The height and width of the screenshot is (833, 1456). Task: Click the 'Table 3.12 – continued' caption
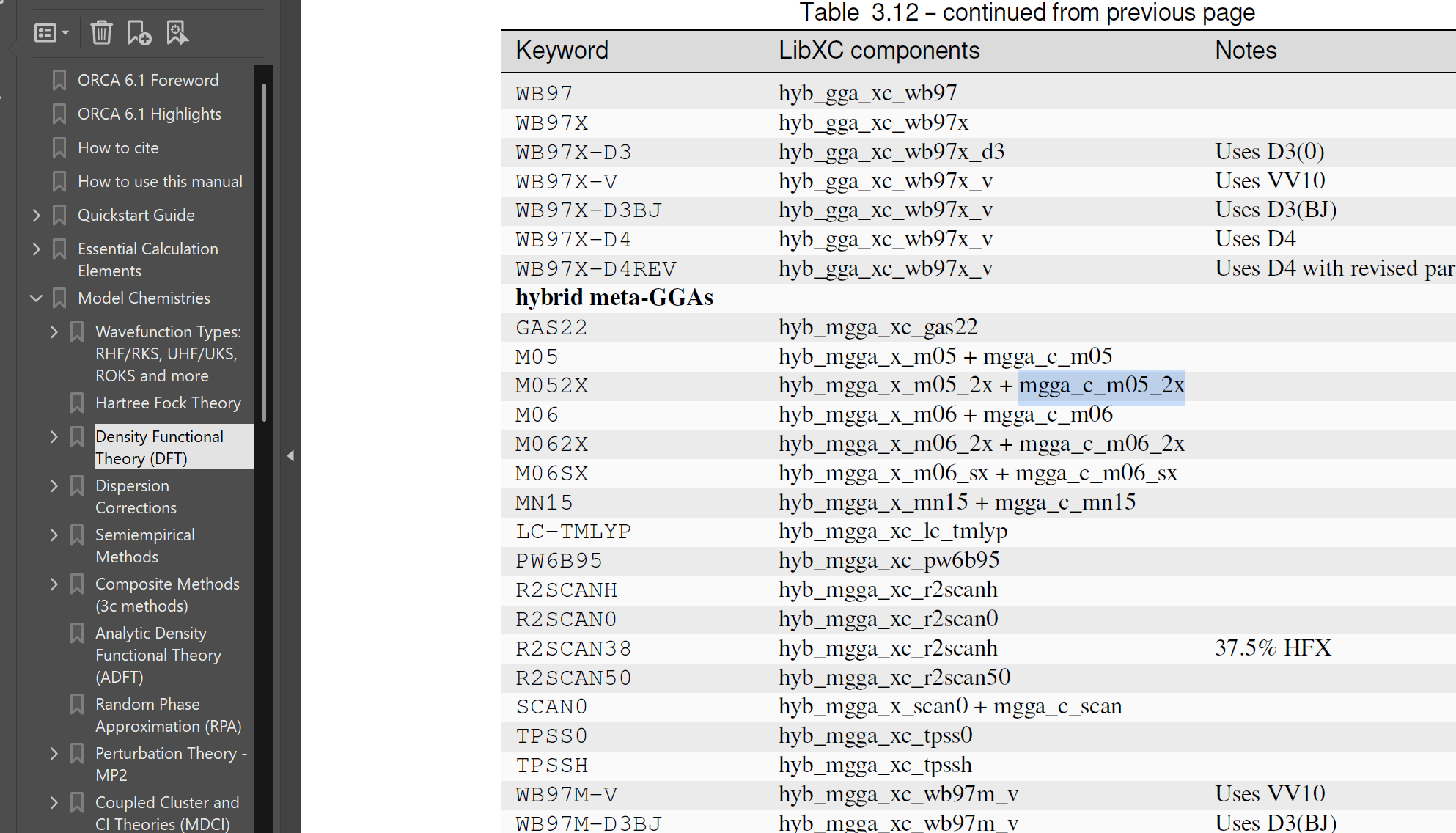[1027, 12]
